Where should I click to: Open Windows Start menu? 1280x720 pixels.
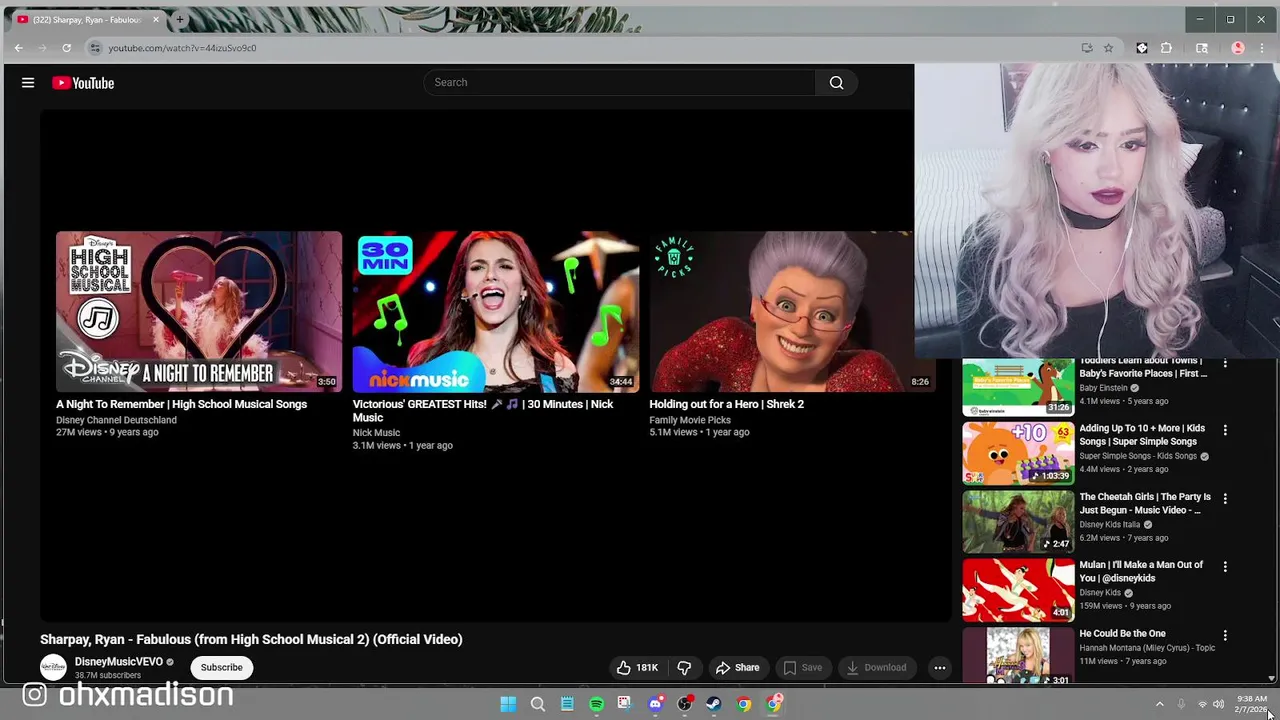tap(508, 704)
